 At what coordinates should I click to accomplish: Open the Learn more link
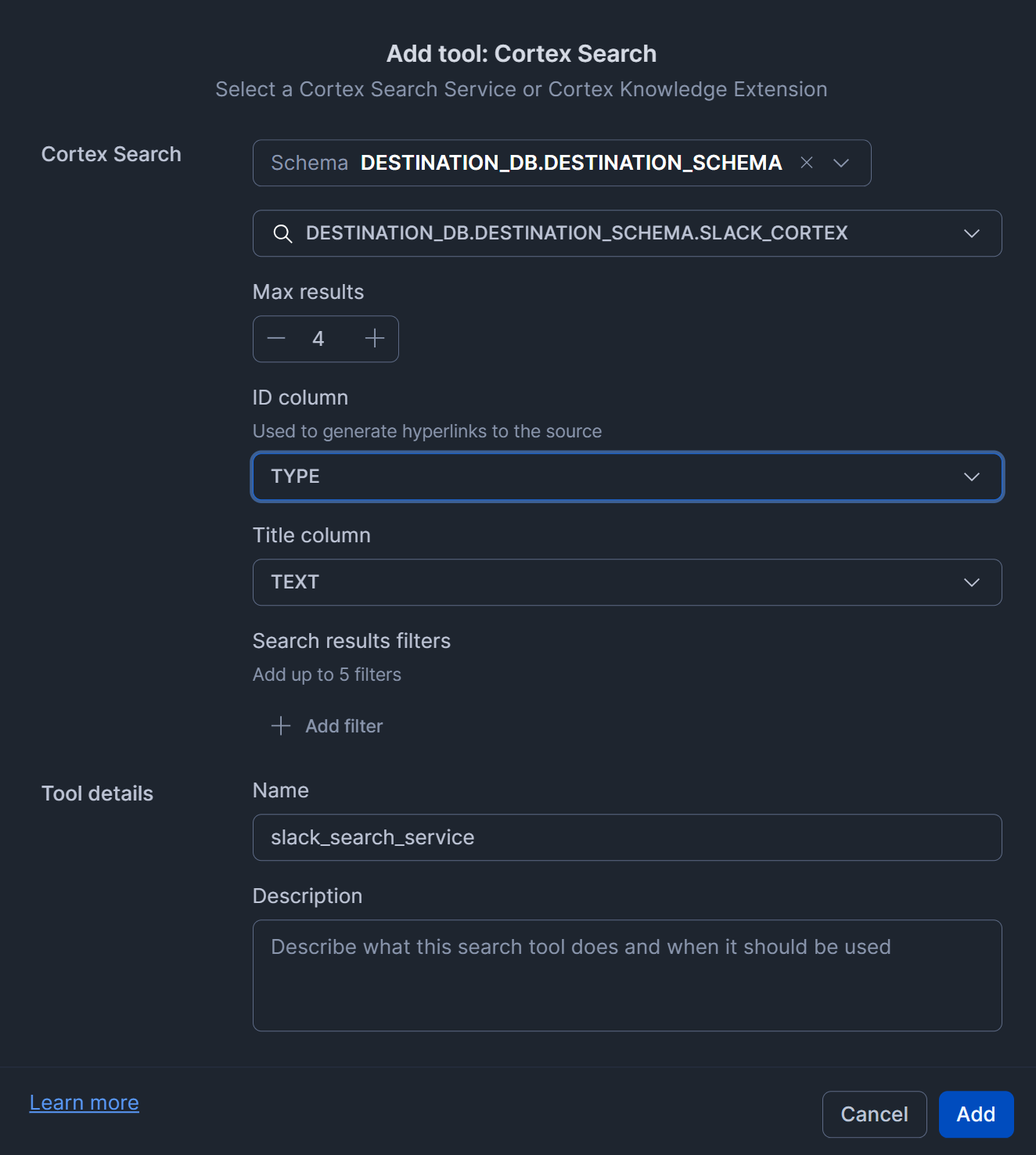click(x=85, y=1103)
